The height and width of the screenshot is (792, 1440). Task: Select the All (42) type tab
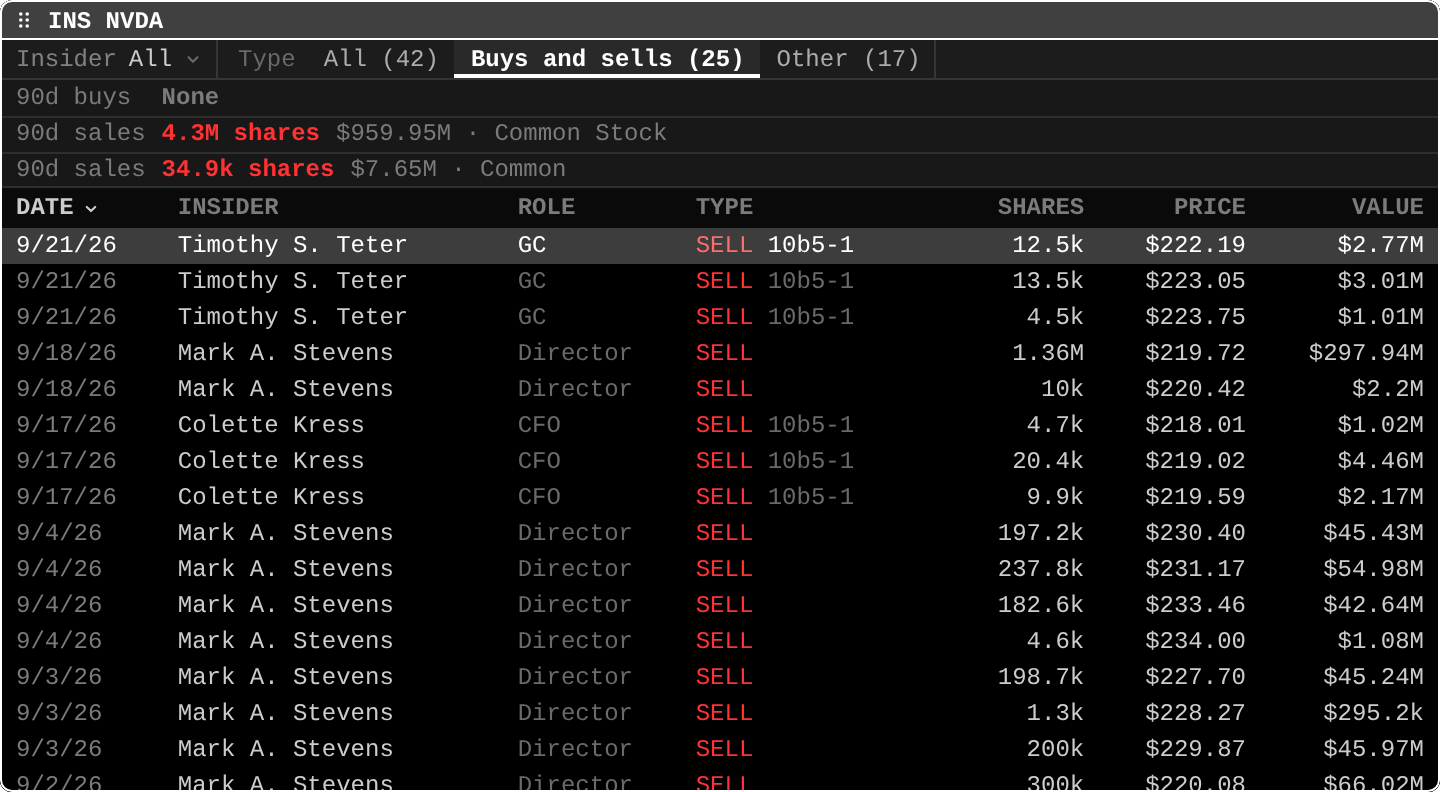[381, 59]
